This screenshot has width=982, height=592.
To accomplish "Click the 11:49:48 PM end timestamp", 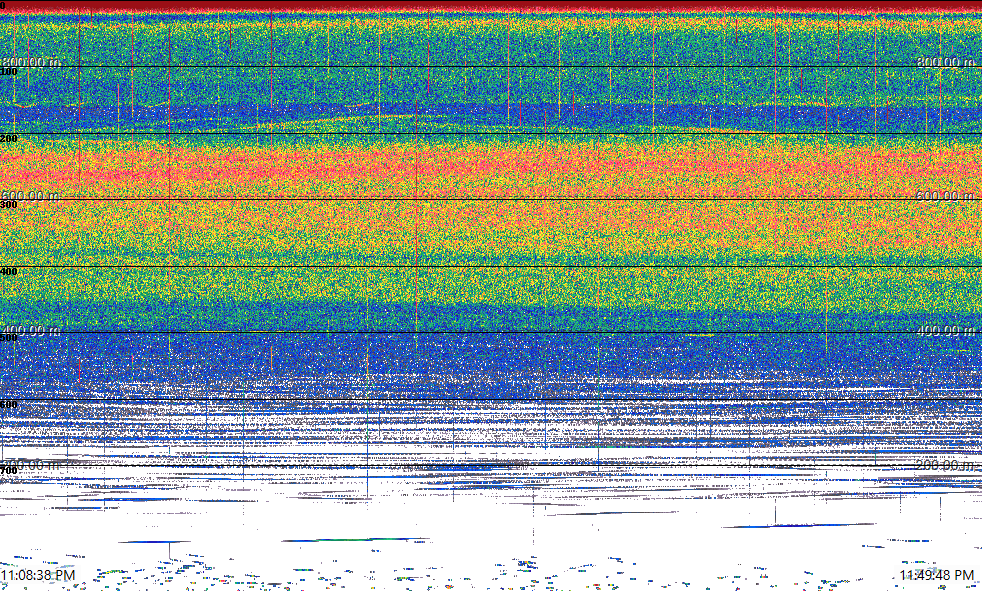I will click(x=937, y=575).
